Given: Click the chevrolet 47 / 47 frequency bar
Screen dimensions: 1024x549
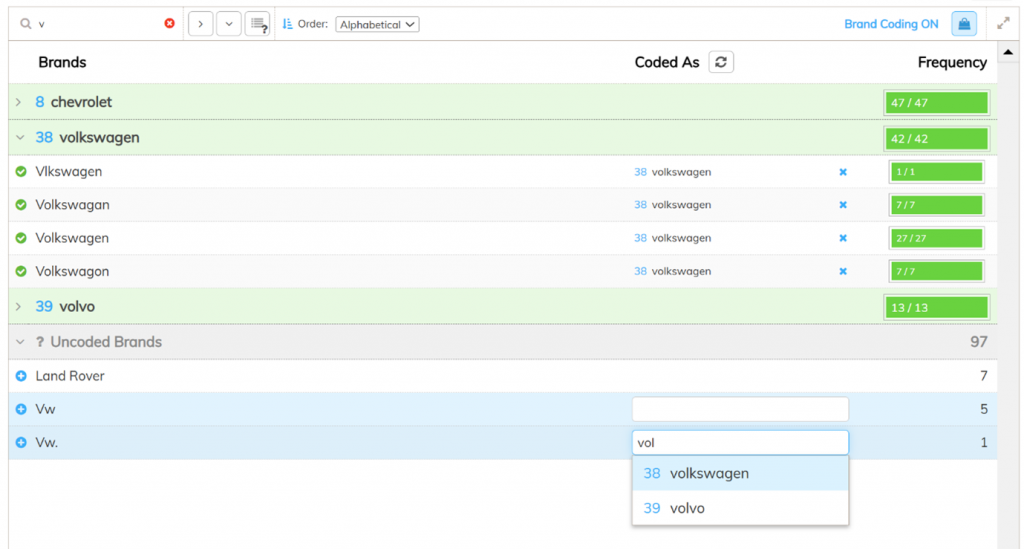Looking at the screenshot, I should click(x=936, y=102).
